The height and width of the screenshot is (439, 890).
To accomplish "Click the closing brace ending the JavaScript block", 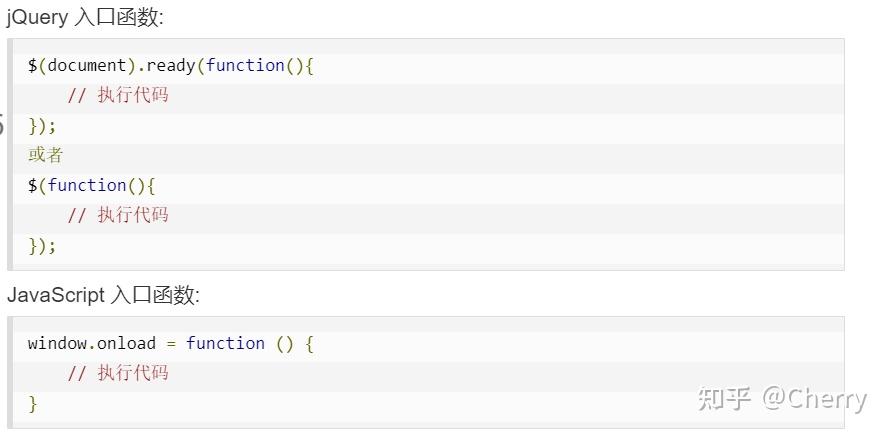I will [x=33, y=403].
